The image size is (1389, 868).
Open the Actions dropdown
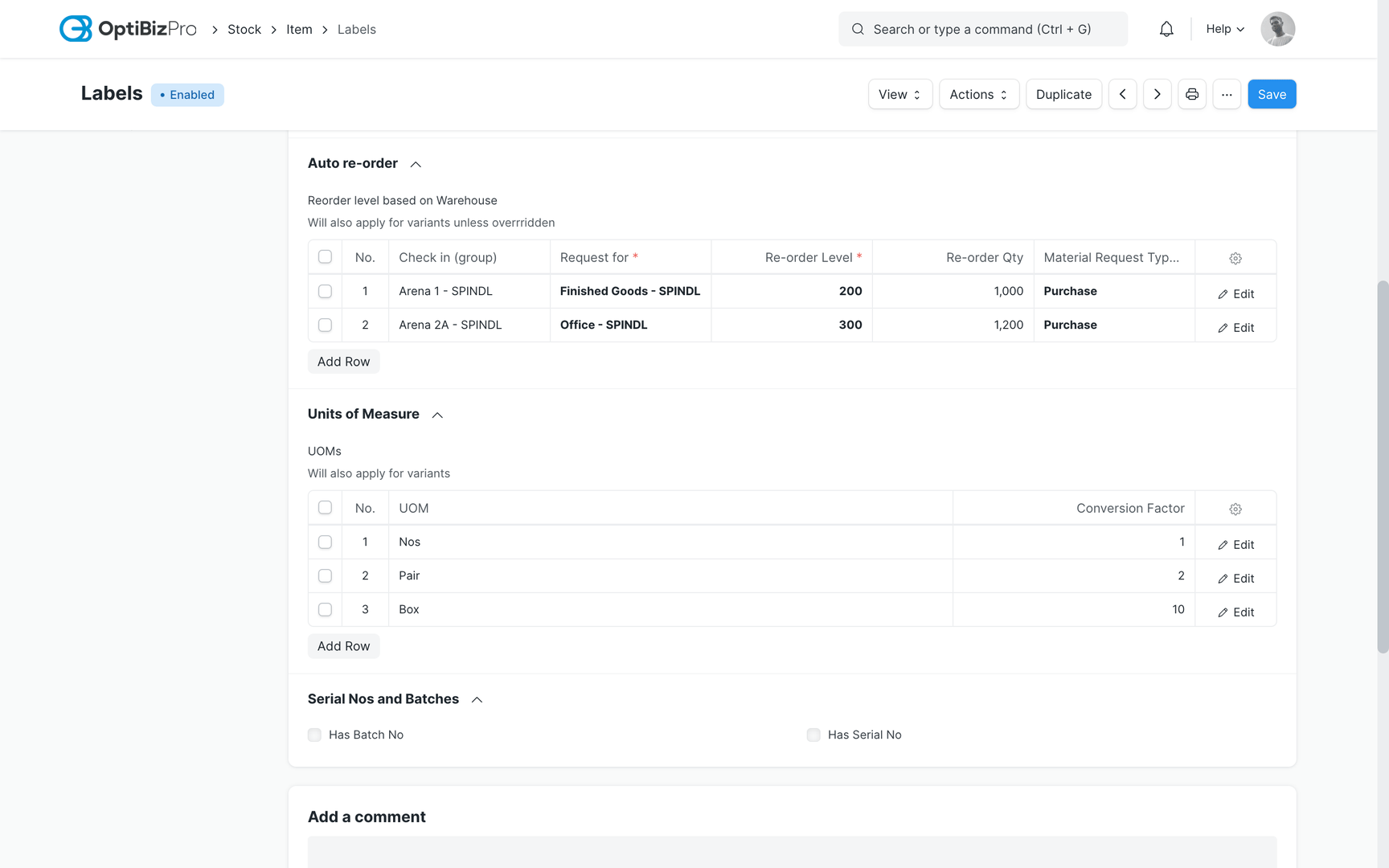pyautogui.click(x=978, y=94)
